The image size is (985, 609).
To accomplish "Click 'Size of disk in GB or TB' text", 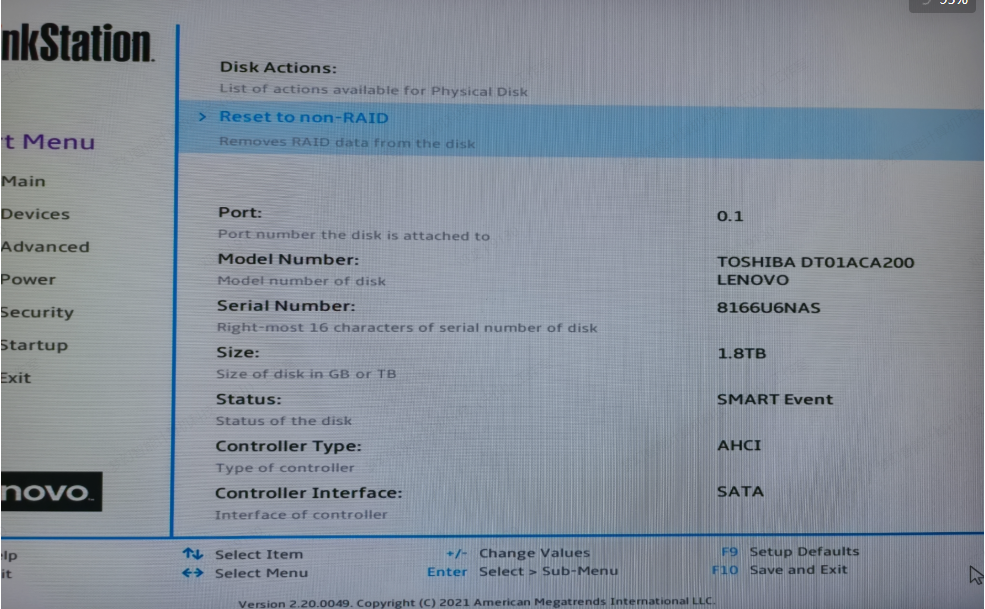I will (306, 374).
